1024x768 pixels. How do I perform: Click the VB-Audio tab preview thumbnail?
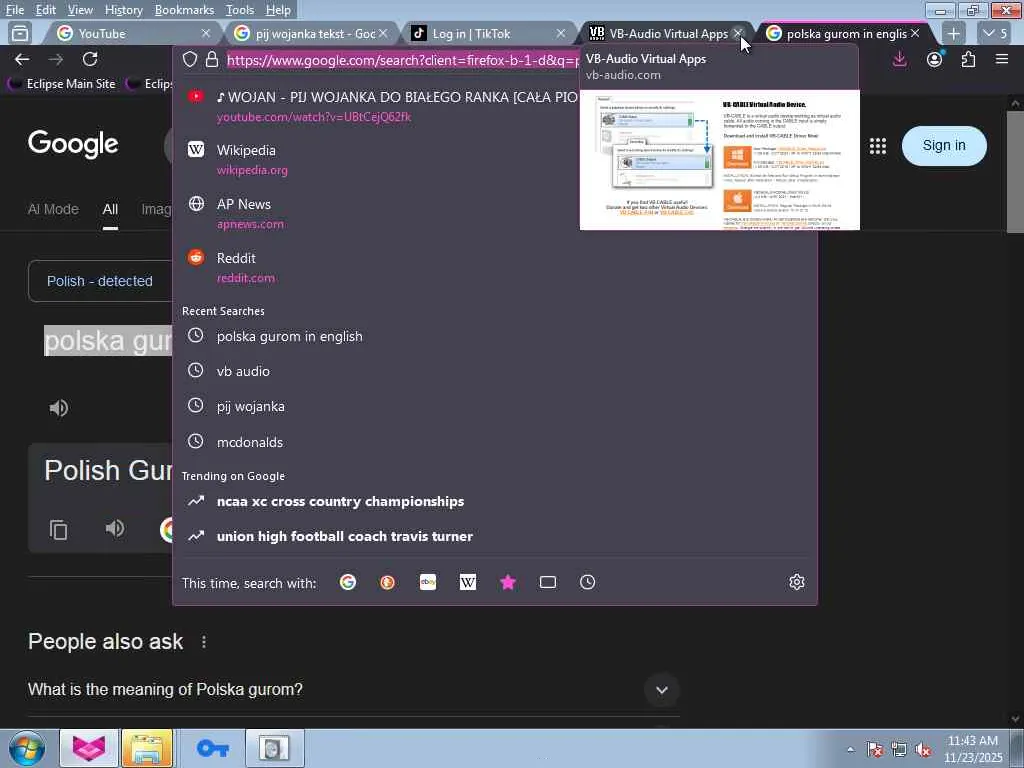tap(720, 160)
